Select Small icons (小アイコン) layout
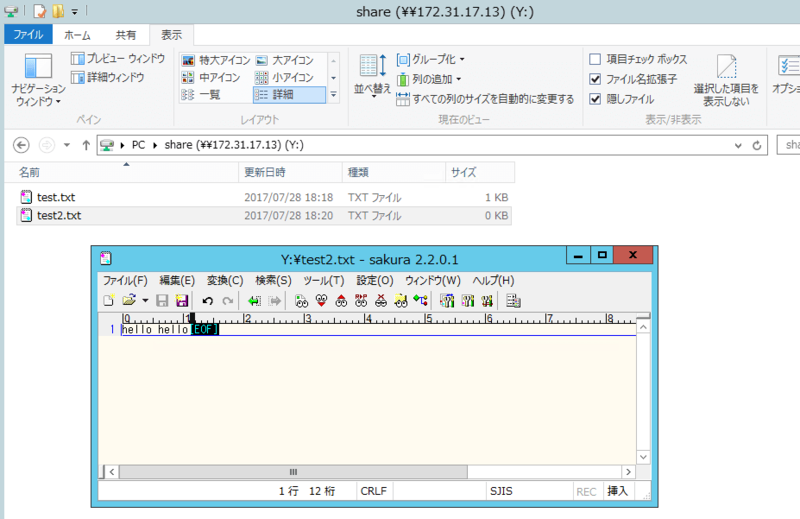This screenshot has width=800, height=519. 284,78
